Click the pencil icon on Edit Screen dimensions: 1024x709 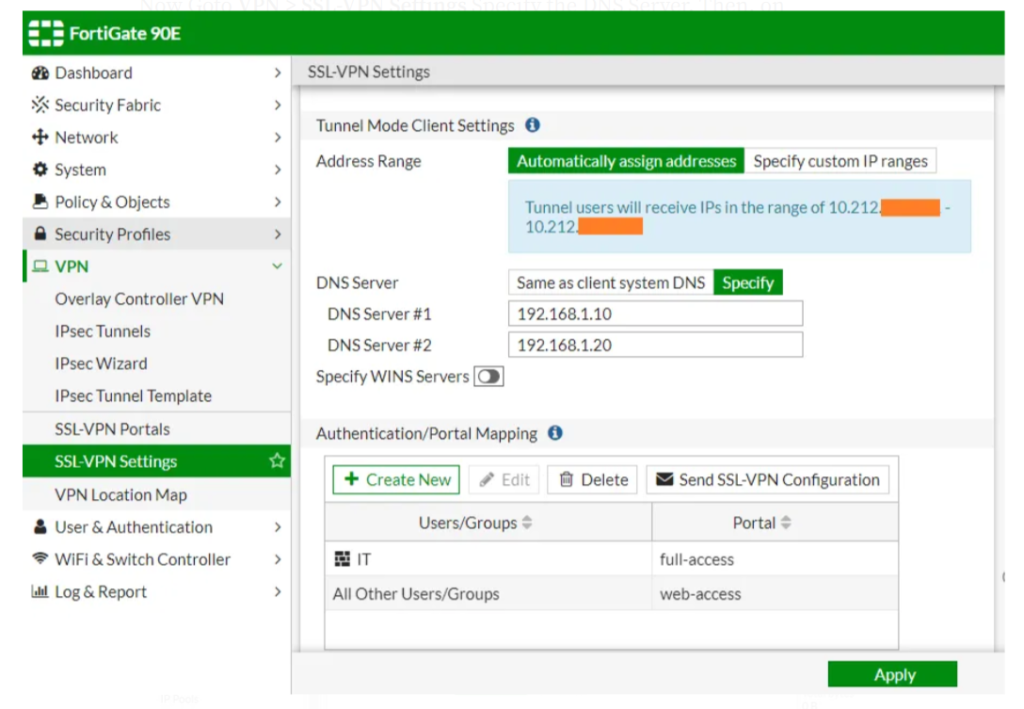tap(487, 480)
